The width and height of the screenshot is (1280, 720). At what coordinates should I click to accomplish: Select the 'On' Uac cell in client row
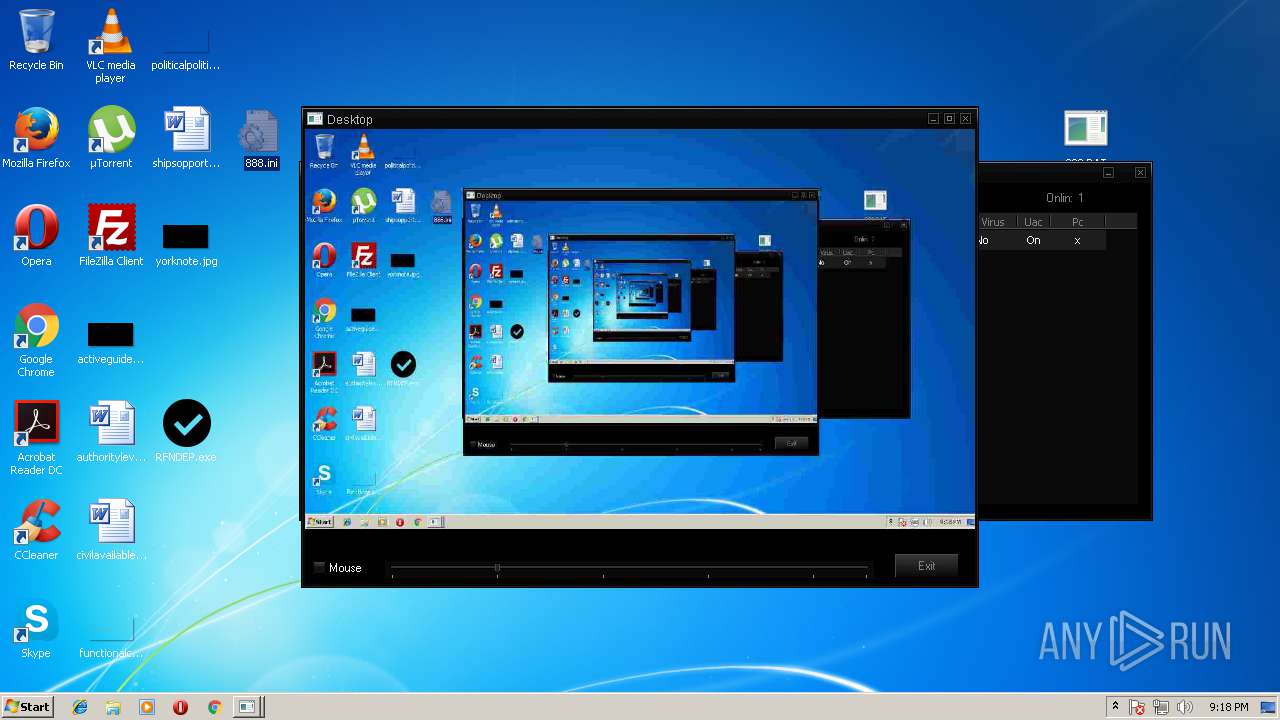1033,240
